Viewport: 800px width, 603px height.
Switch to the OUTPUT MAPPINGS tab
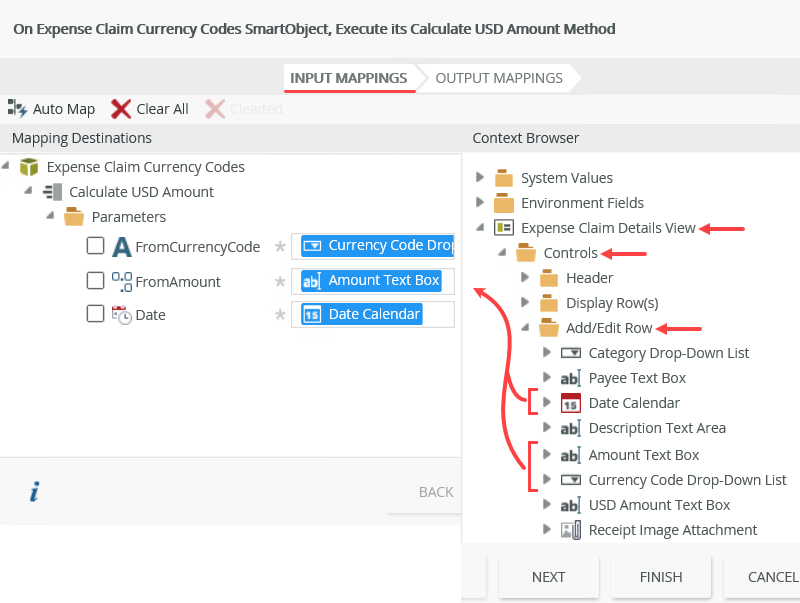click(499, 78)
